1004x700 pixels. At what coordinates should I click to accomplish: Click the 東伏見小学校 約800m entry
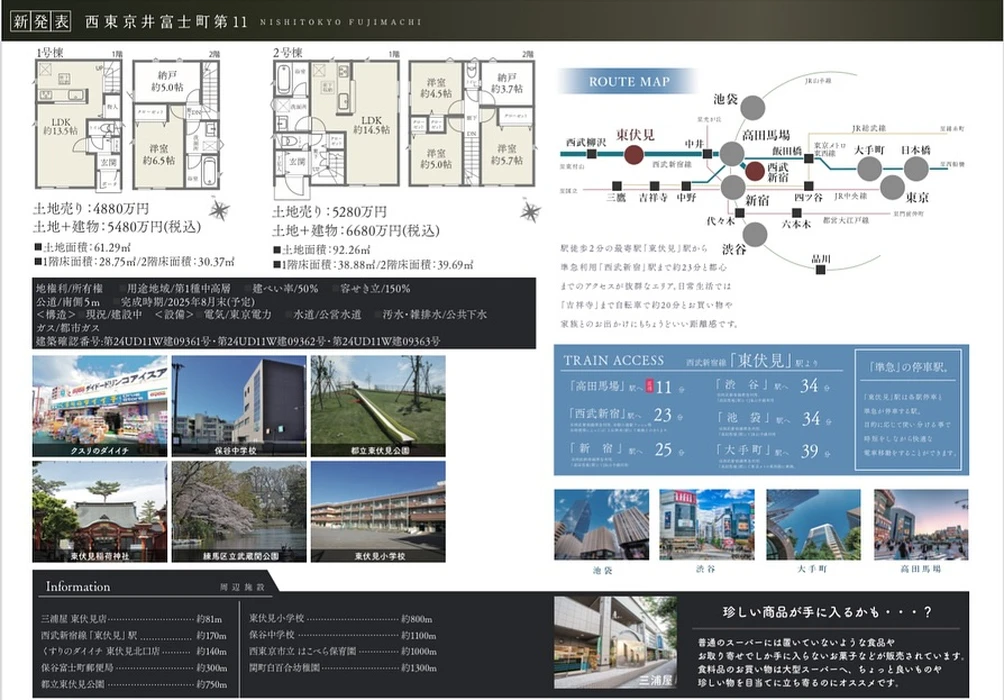click(341, 619)
